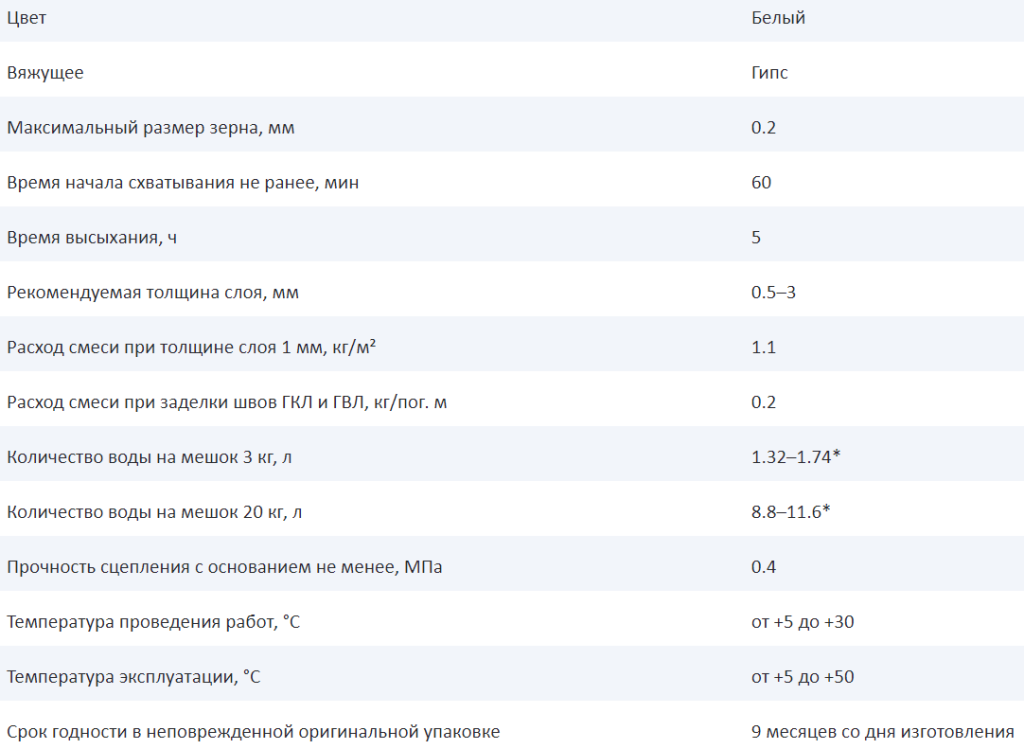Click 'Расход смеси при заделки швов' label

point(234,402)
